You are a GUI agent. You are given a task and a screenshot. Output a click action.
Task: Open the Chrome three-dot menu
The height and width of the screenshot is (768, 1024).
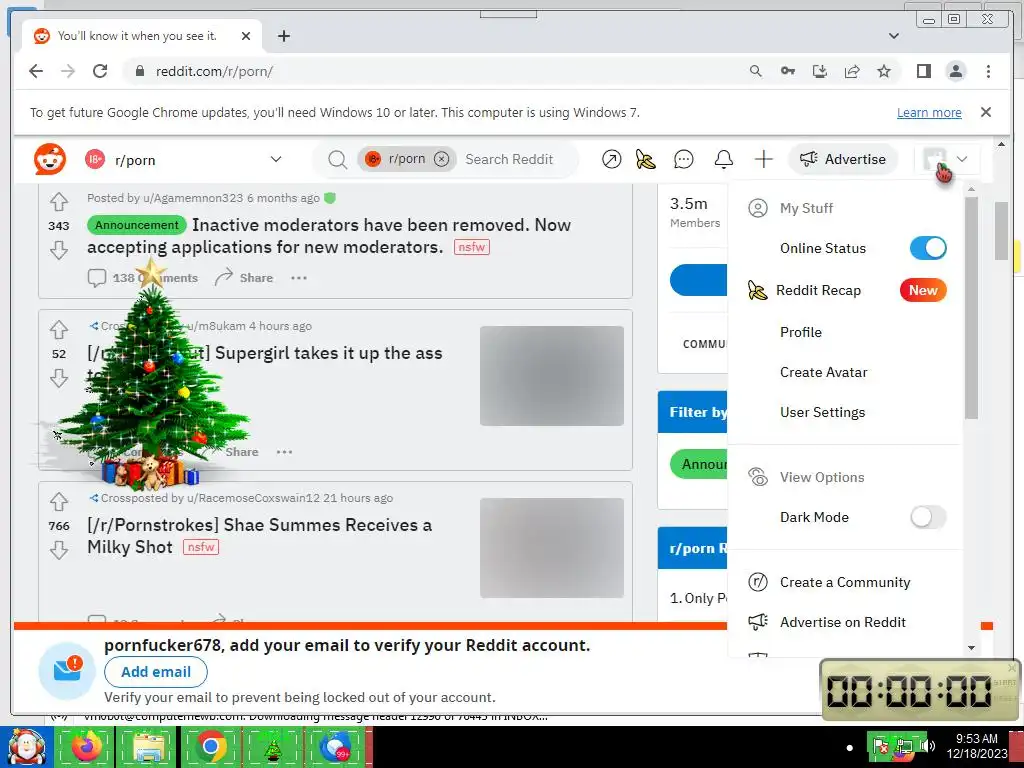click(988, 71)
